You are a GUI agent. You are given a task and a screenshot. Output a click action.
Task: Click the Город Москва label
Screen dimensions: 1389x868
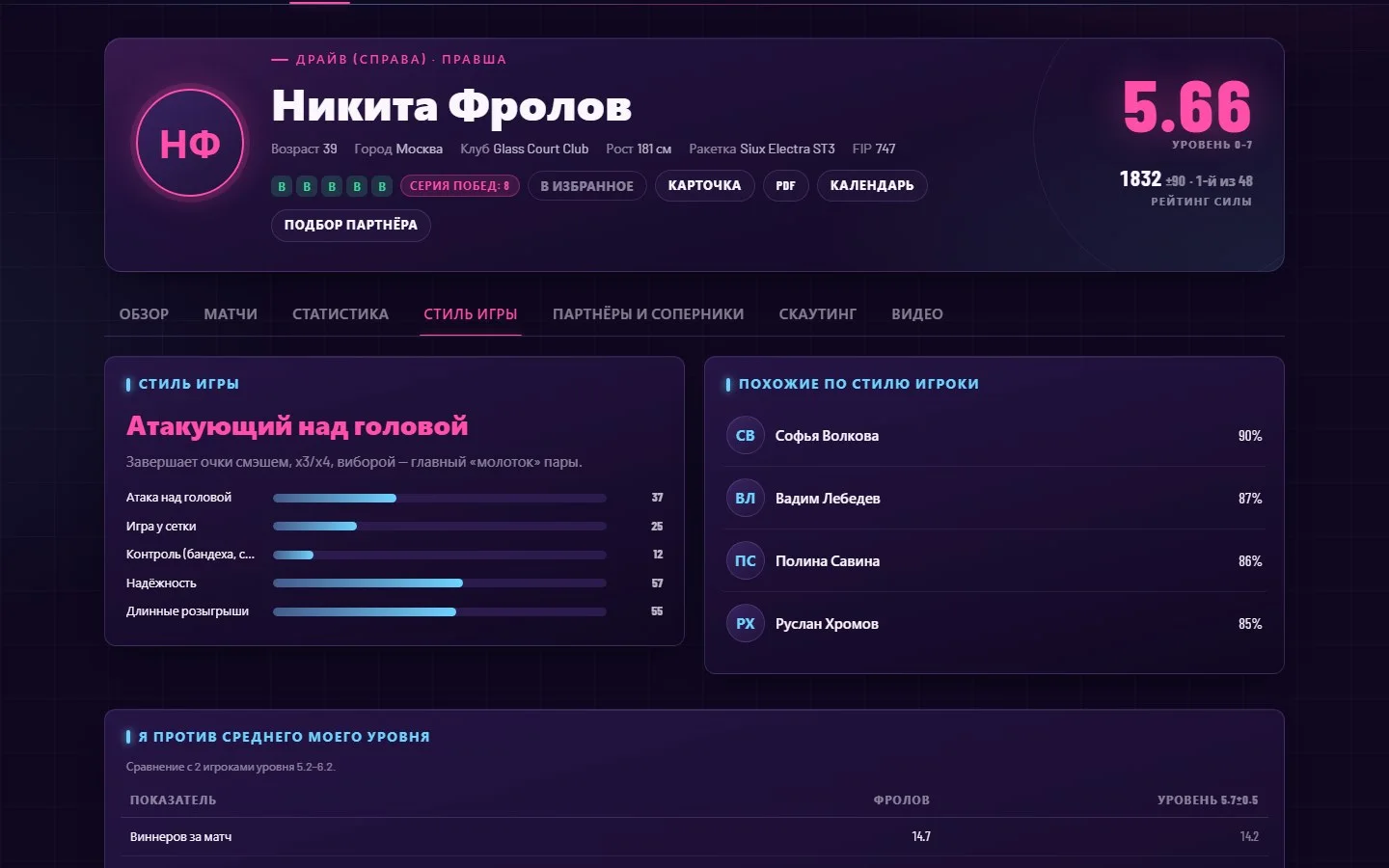pos(398,149)
